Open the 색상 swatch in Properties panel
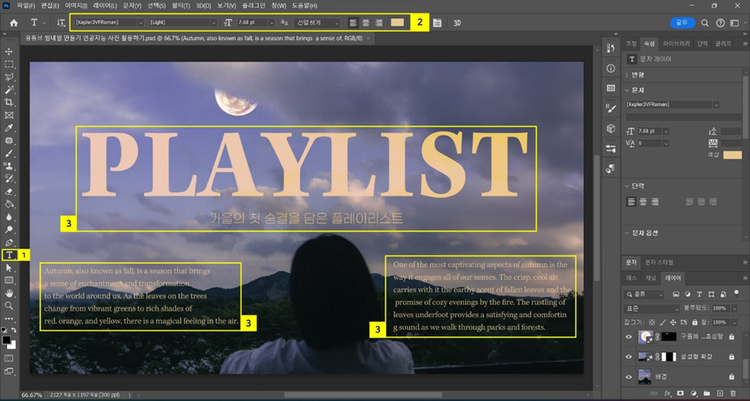The height and width of the screenshot is (401, 750). (732, 155)
